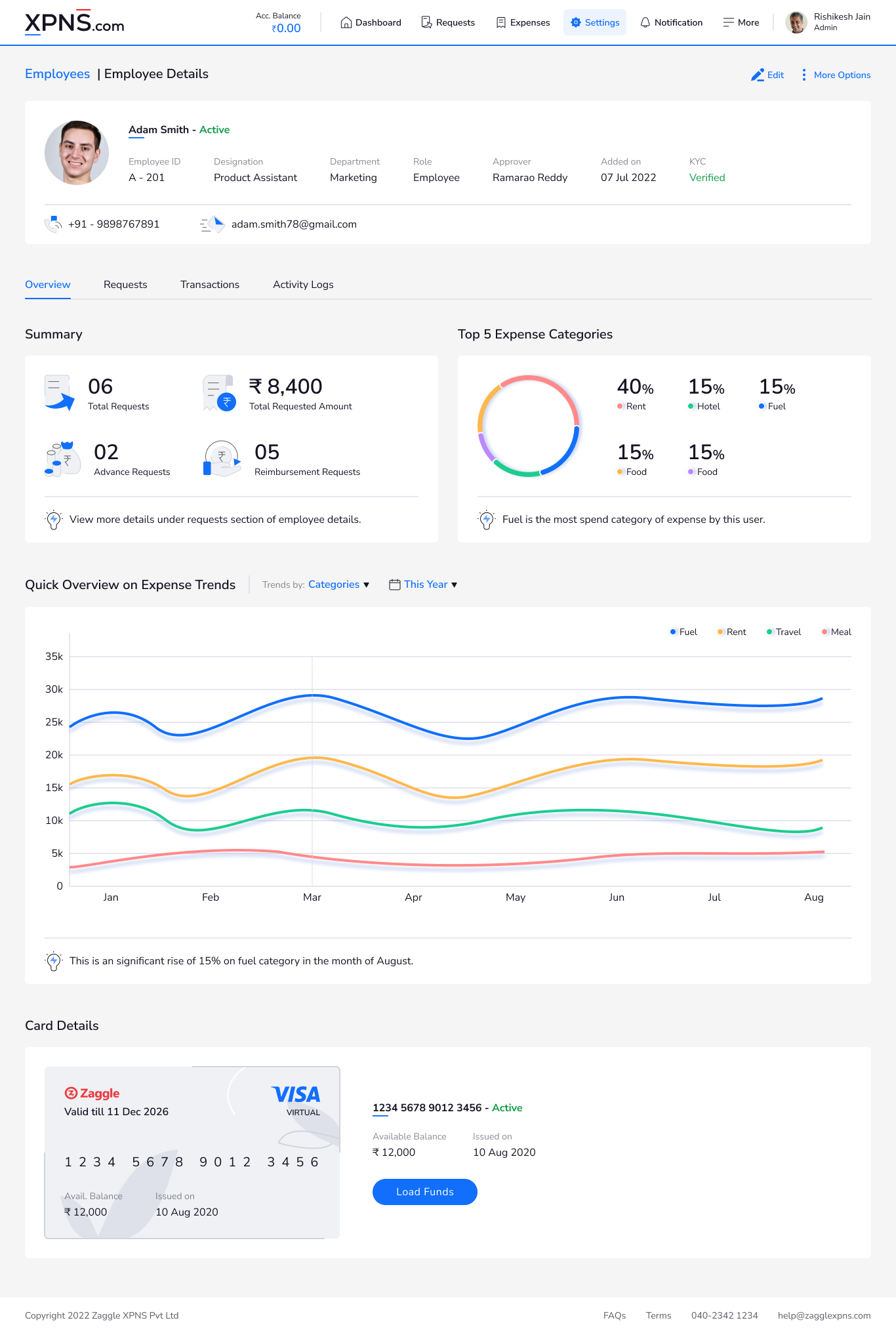Open Notification from top navigation
The width and height of the screenshot is (896, 1333).
672,22
